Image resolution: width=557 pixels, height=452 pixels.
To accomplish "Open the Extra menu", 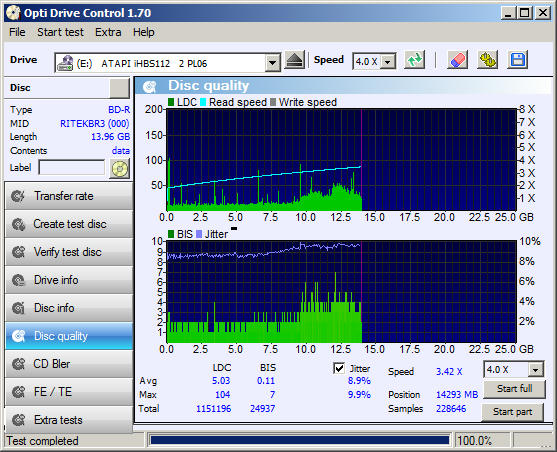I will (108, 32).
